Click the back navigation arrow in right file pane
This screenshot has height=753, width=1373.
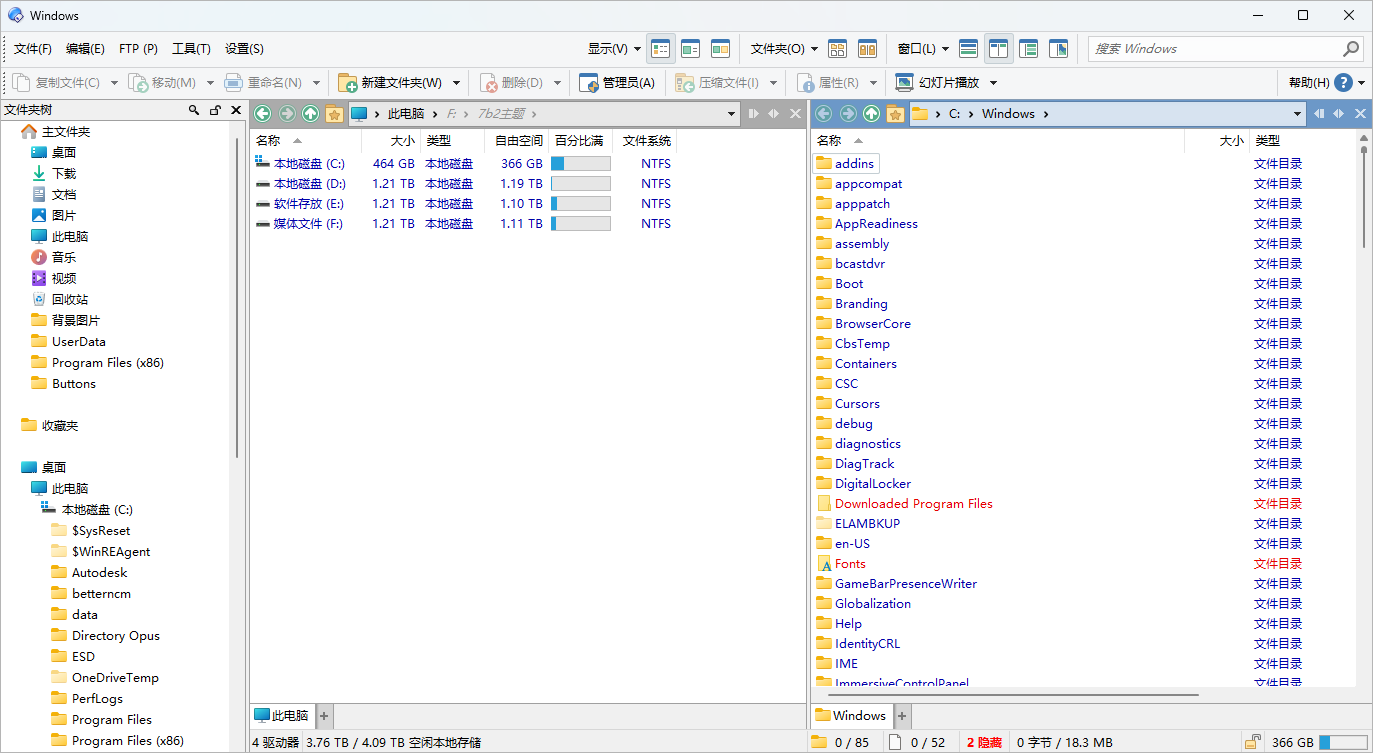(x=822, y=113)
